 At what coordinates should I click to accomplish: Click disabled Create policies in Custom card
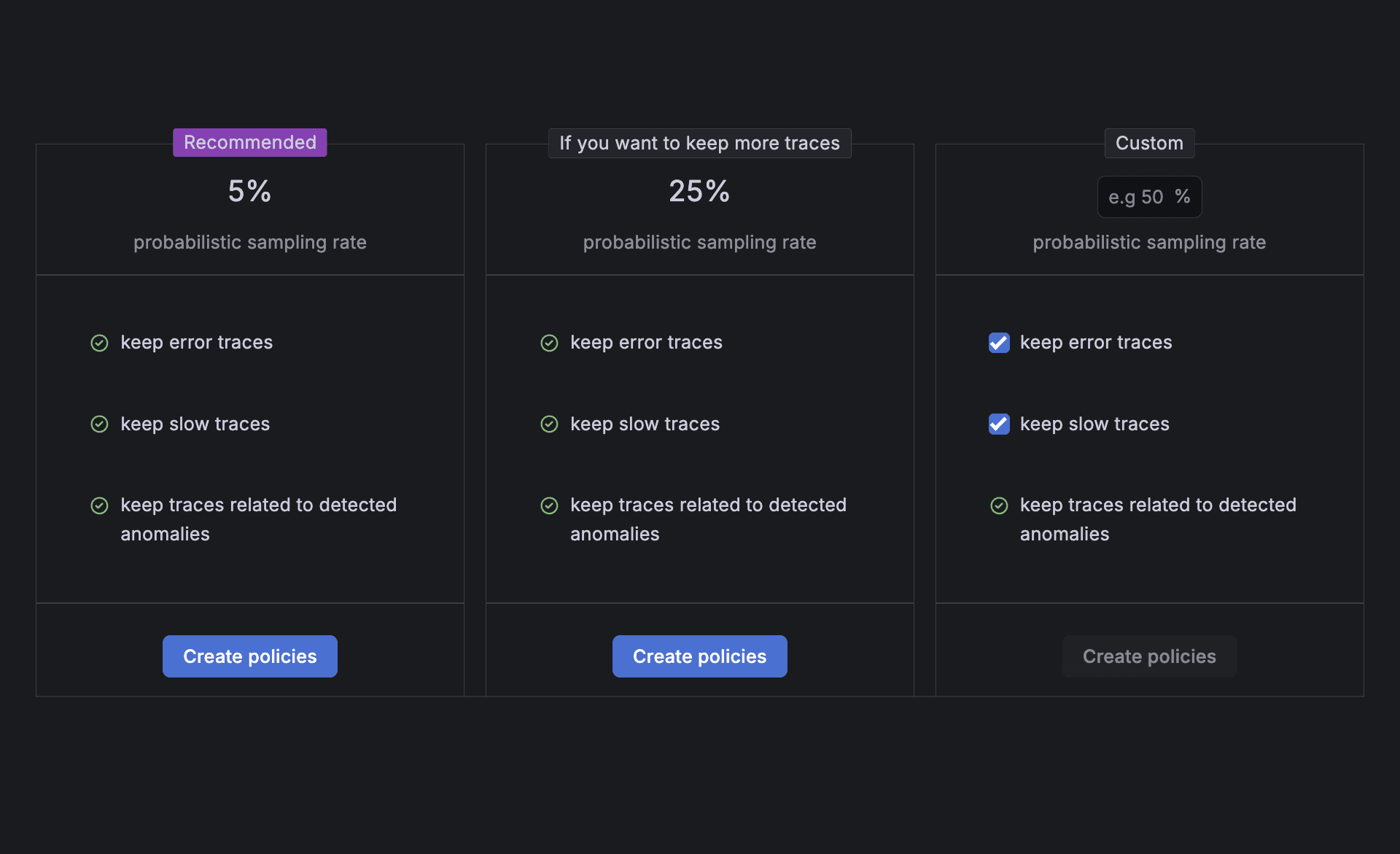pos(1149,656)
